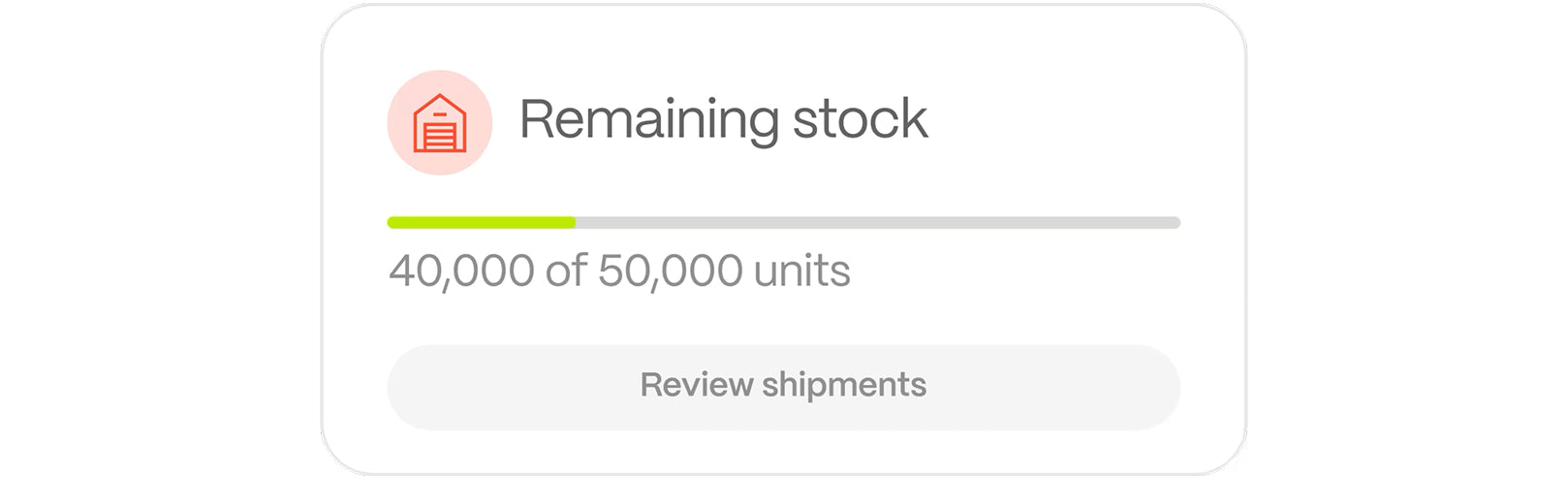Click where the green fill ends on the stock bar
This screenshot has width=1568, height=478.
[x=575, y=223]
